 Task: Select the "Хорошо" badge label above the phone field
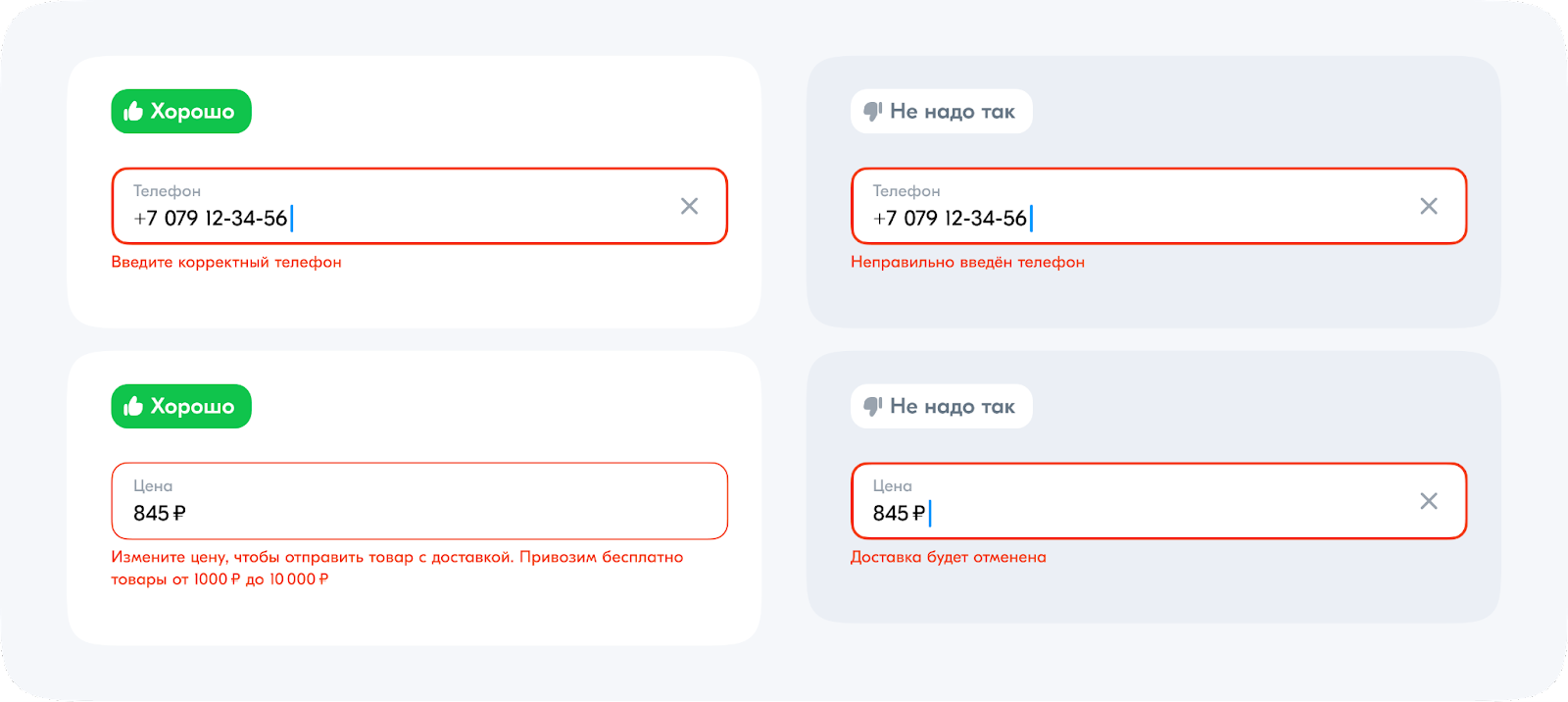[192, 112]
